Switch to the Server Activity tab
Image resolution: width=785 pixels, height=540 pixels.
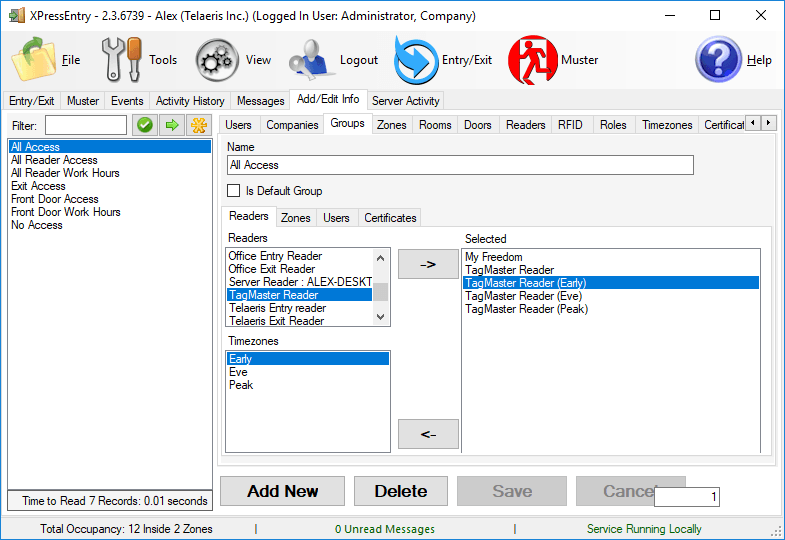[x=406, y=101]
